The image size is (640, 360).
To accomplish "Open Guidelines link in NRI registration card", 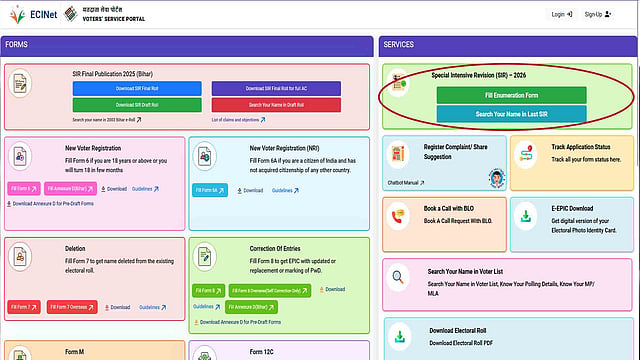I will [285, 191].
